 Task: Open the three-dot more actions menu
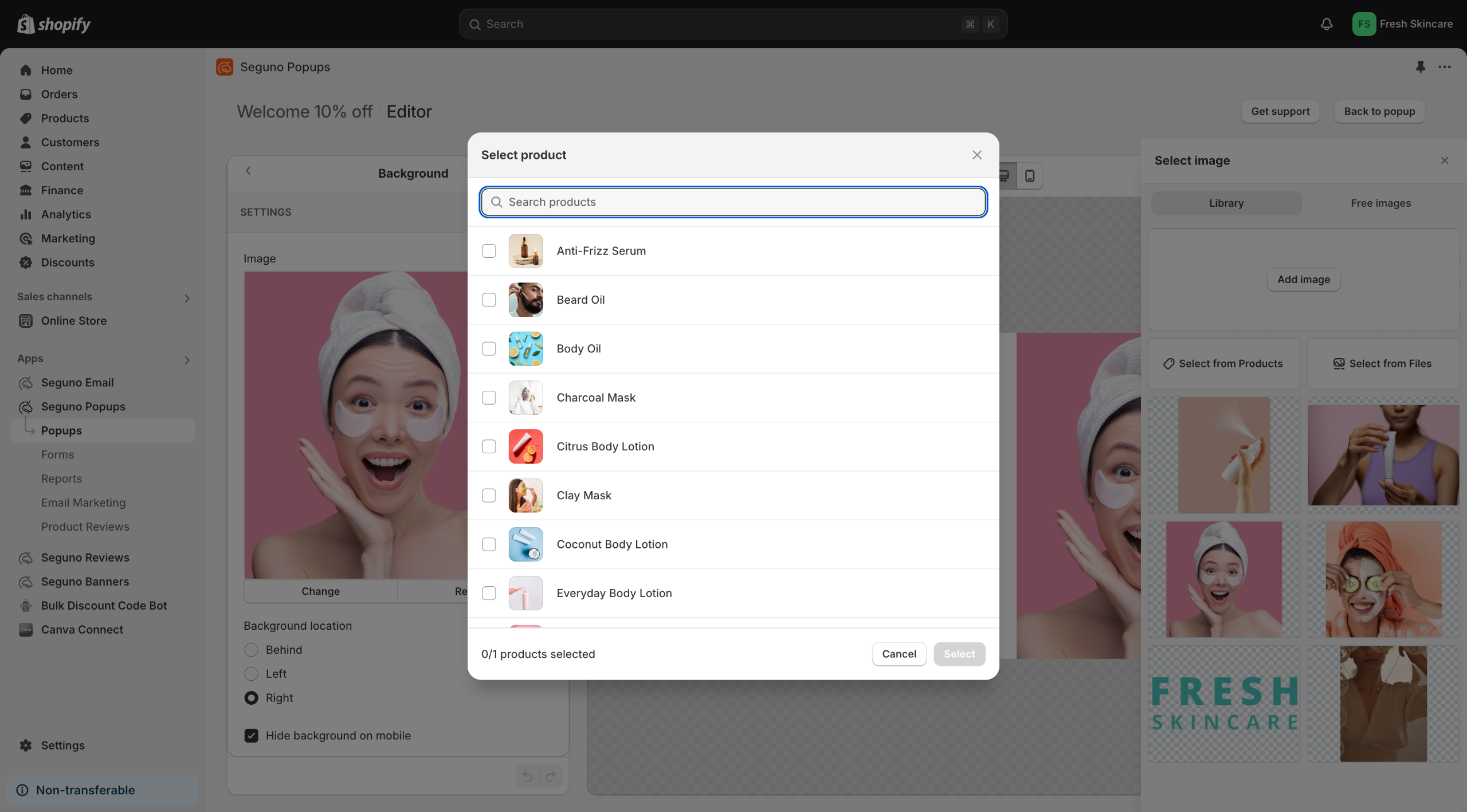[1445, 67]
